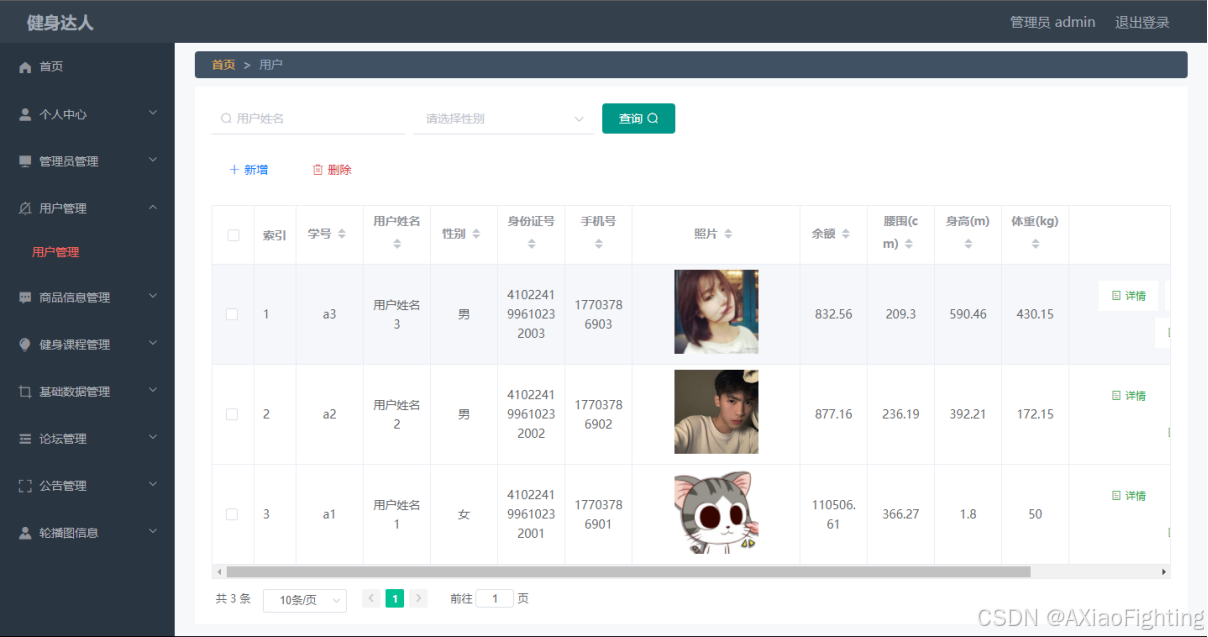Open the photo thumbnail of user a2
This screenshot has height=637, width=1208.
pyautogui.click(x=716, y=412)
